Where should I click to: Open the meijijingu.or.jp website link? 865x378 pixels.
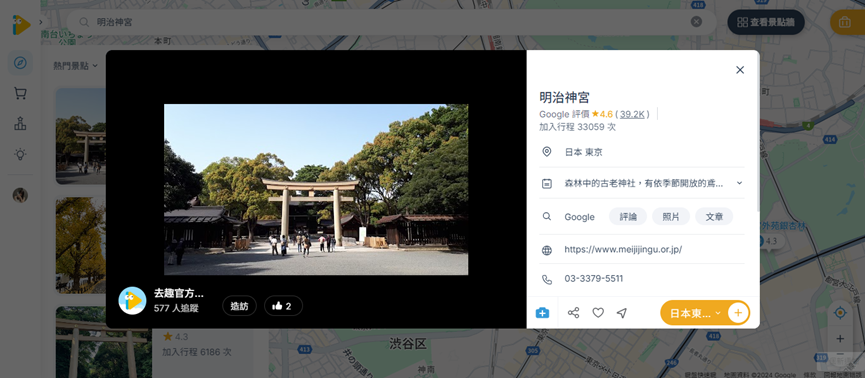623,249
